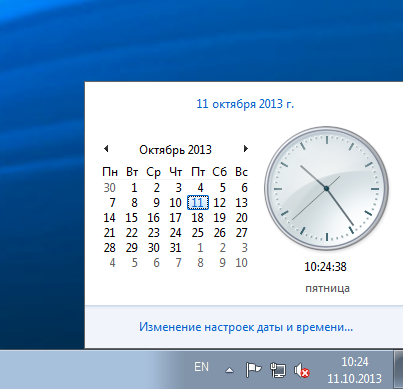This screenshot has height=389, width=403.
Task: Click the weekday label пятница
Action: coord(327,288)
